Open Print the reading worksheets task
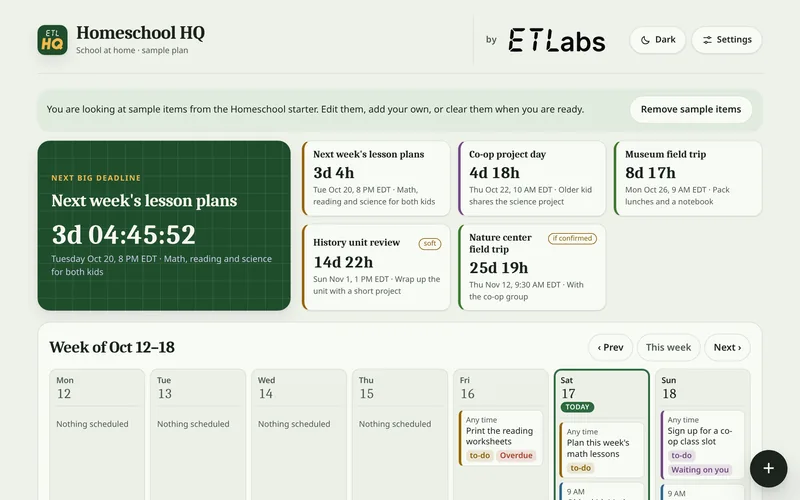Screen dimensions: 800x500 pos(501,438)
